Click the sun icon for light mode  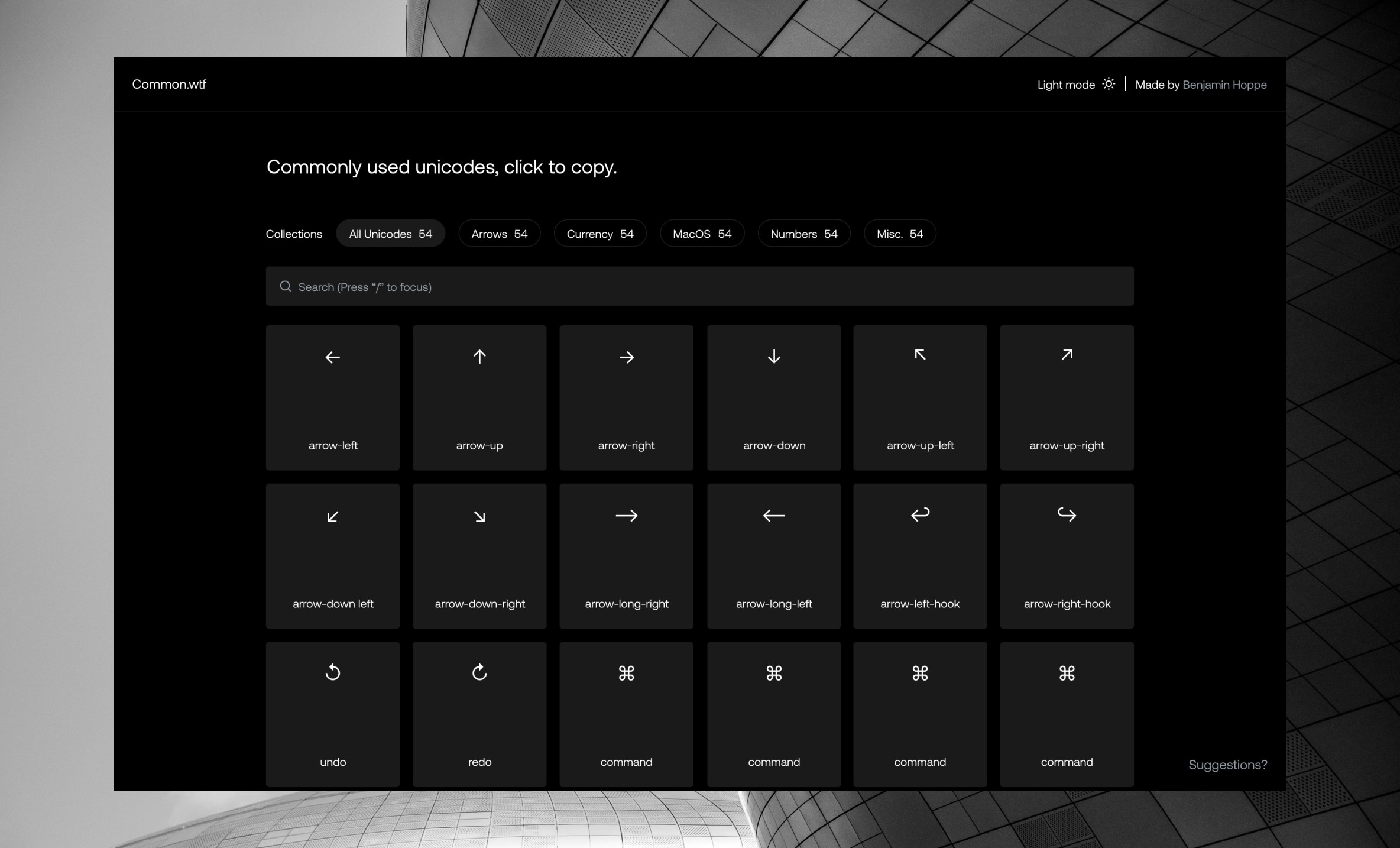1109,84
